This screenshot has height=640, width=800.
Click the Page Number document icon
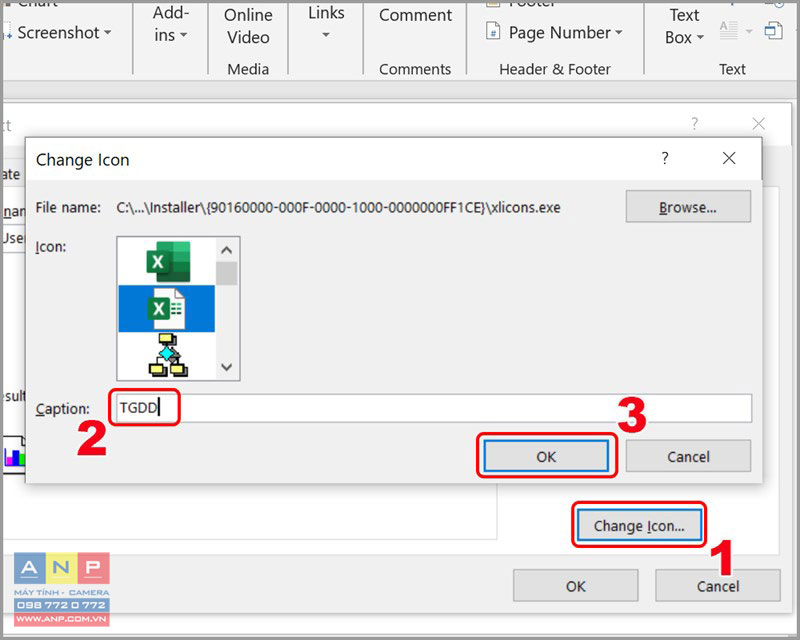tap(493, 32)
